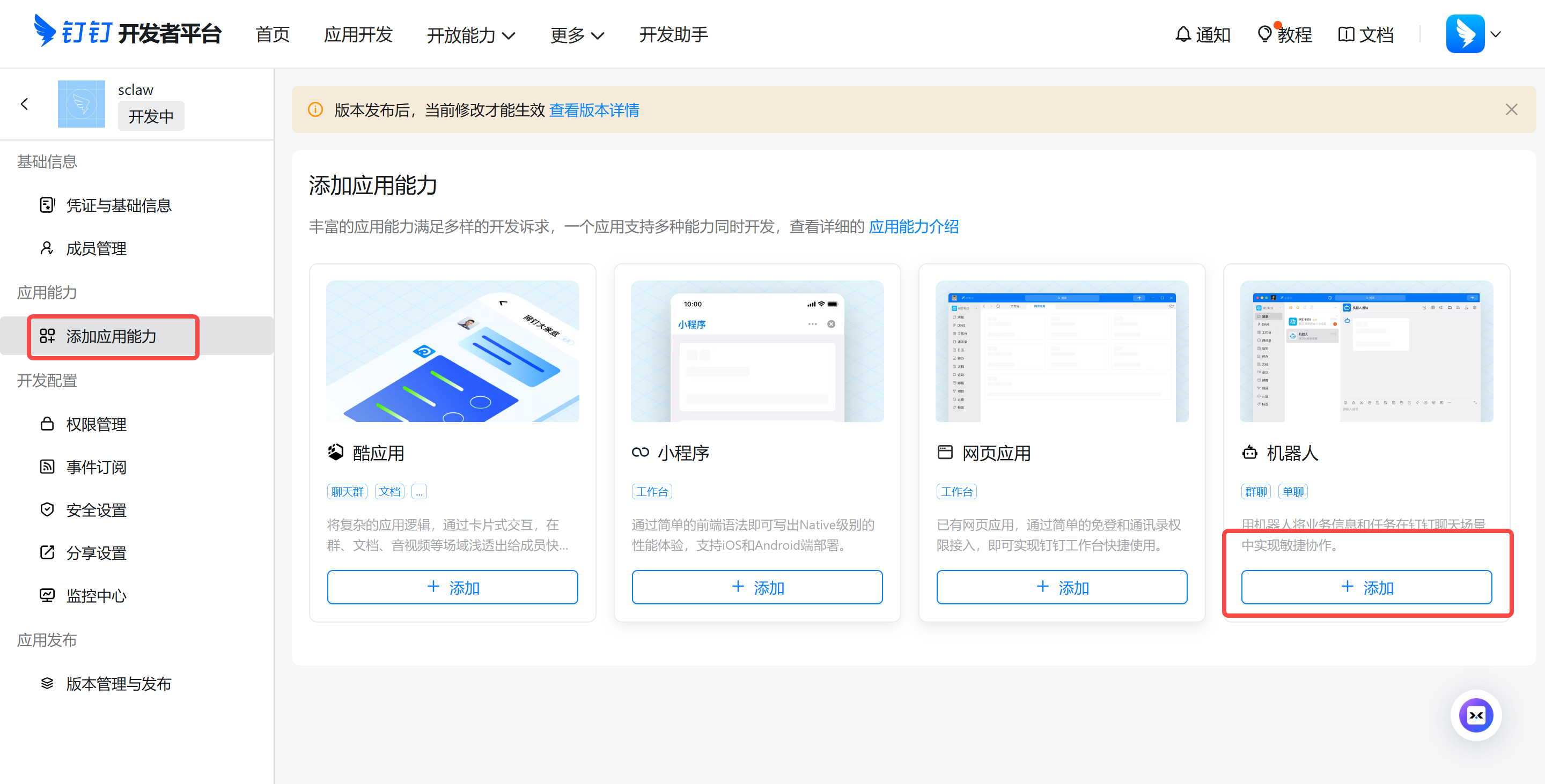Image resolution: width=1545 pixels, height=784 pixels.
Task: Open 开发助手 in the top nav
Action: pyautogui.click(x=673, y=35)
